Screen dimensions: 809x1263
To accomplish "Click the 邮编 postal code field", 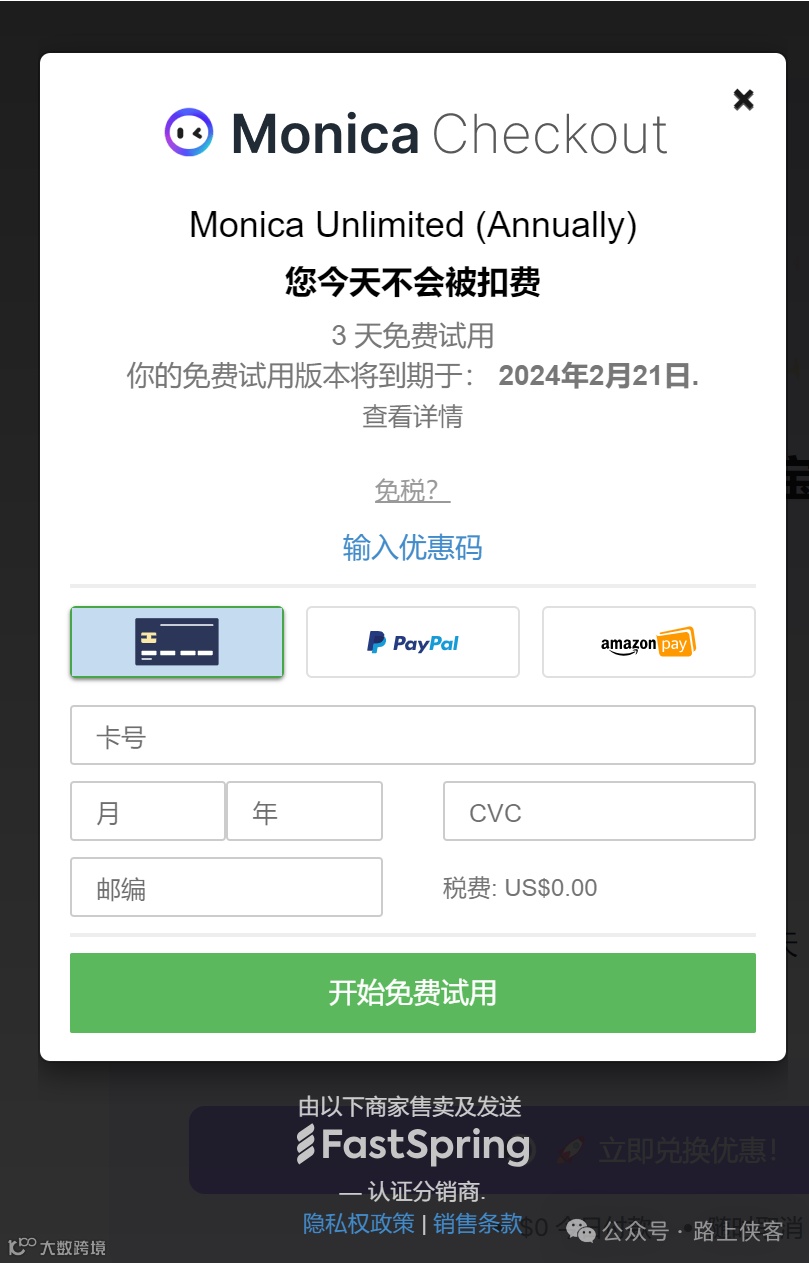I will (226, 887).
